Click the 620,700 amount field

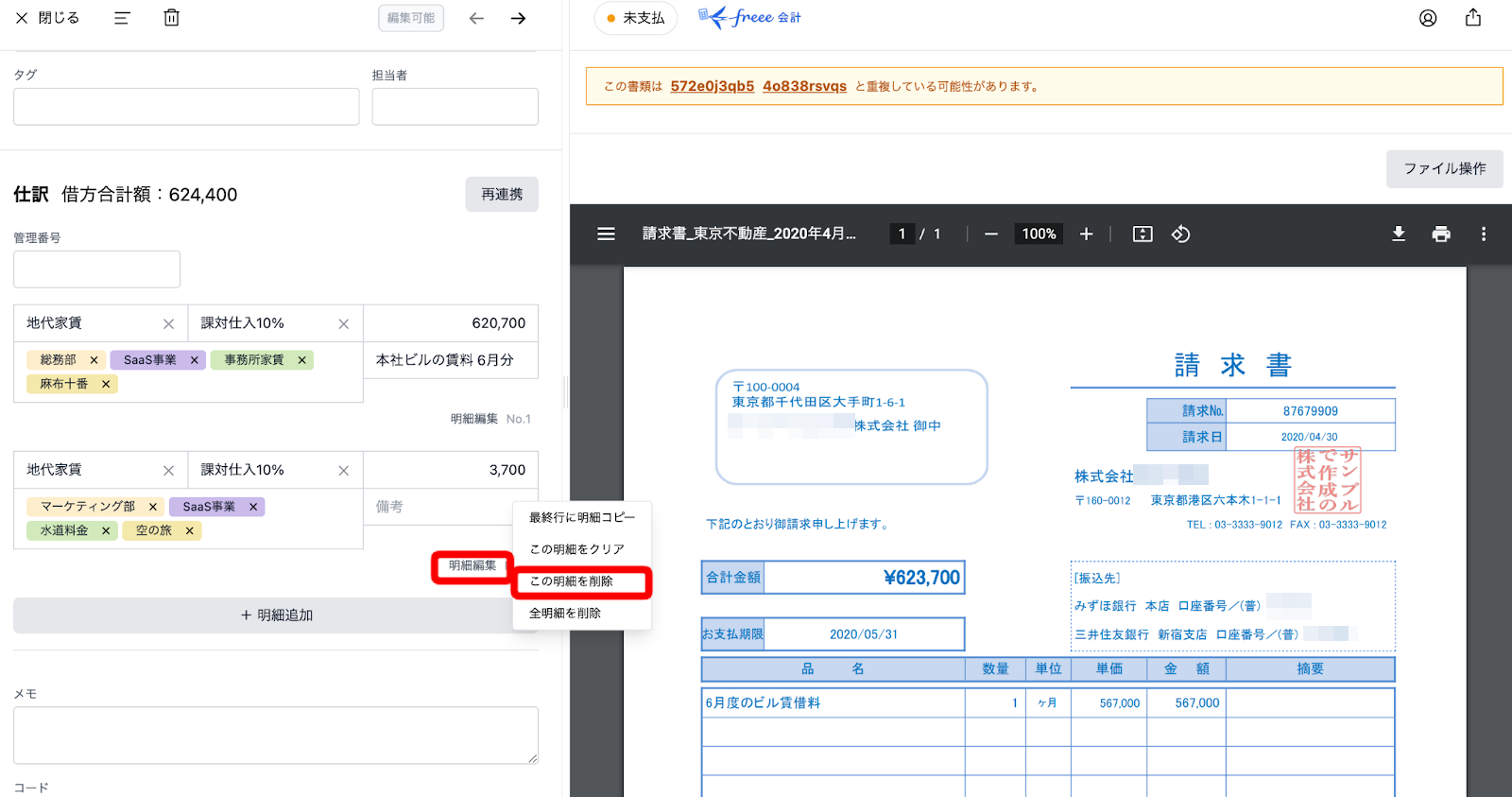pyautogui.click(x=451, y=323)
